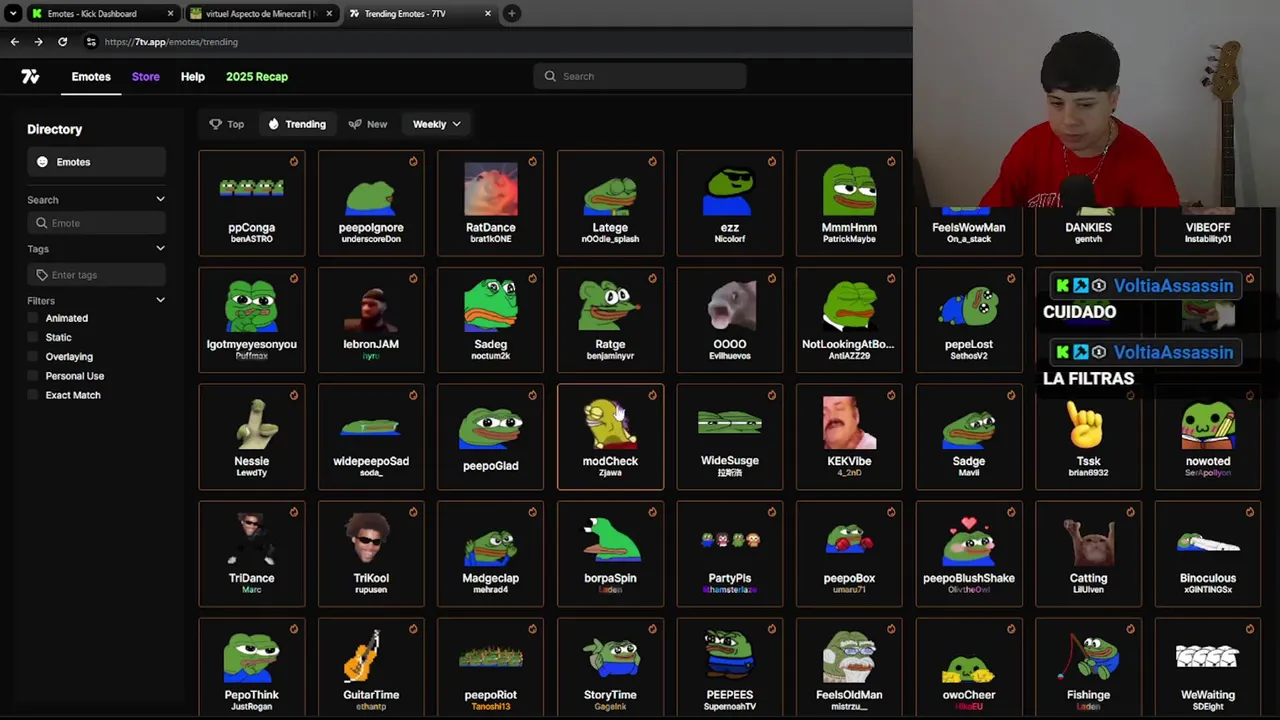1280x720 pixels.
Task: Click the StoryTime emote name
Action: coord(610,695)
